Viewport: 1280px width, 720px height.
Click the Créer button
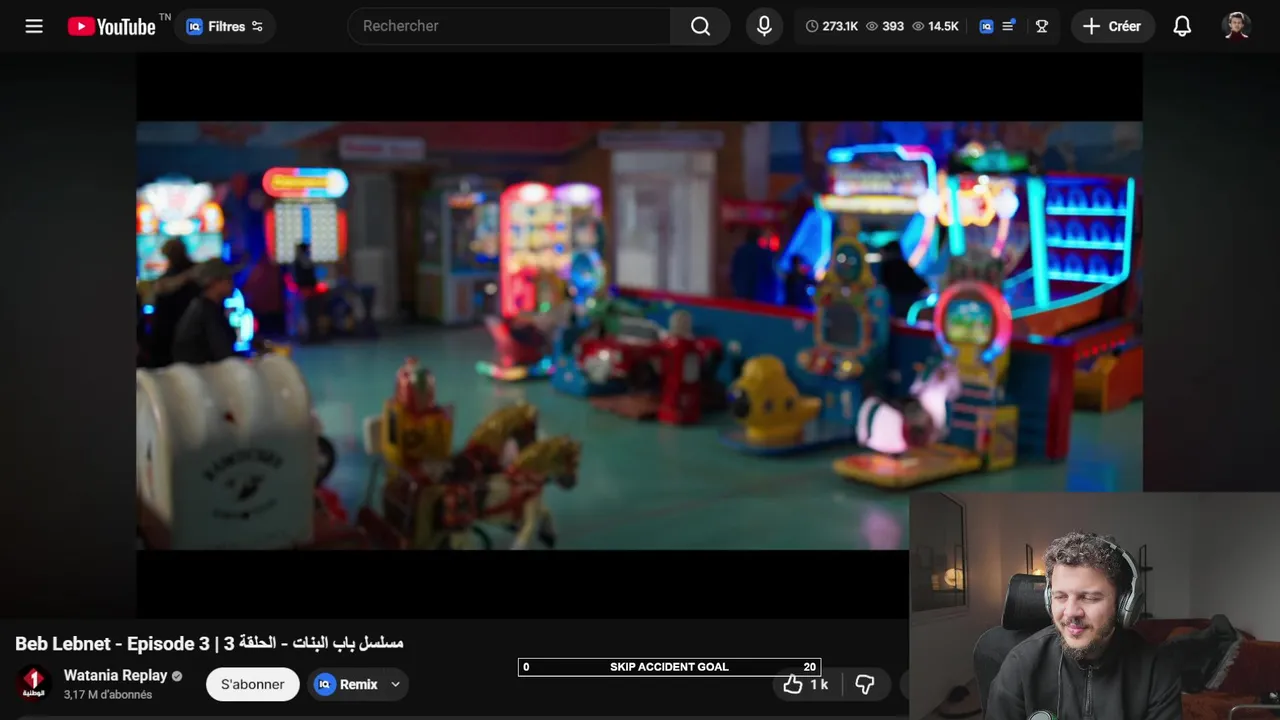pyautogui.click(x=1112, y=26)
